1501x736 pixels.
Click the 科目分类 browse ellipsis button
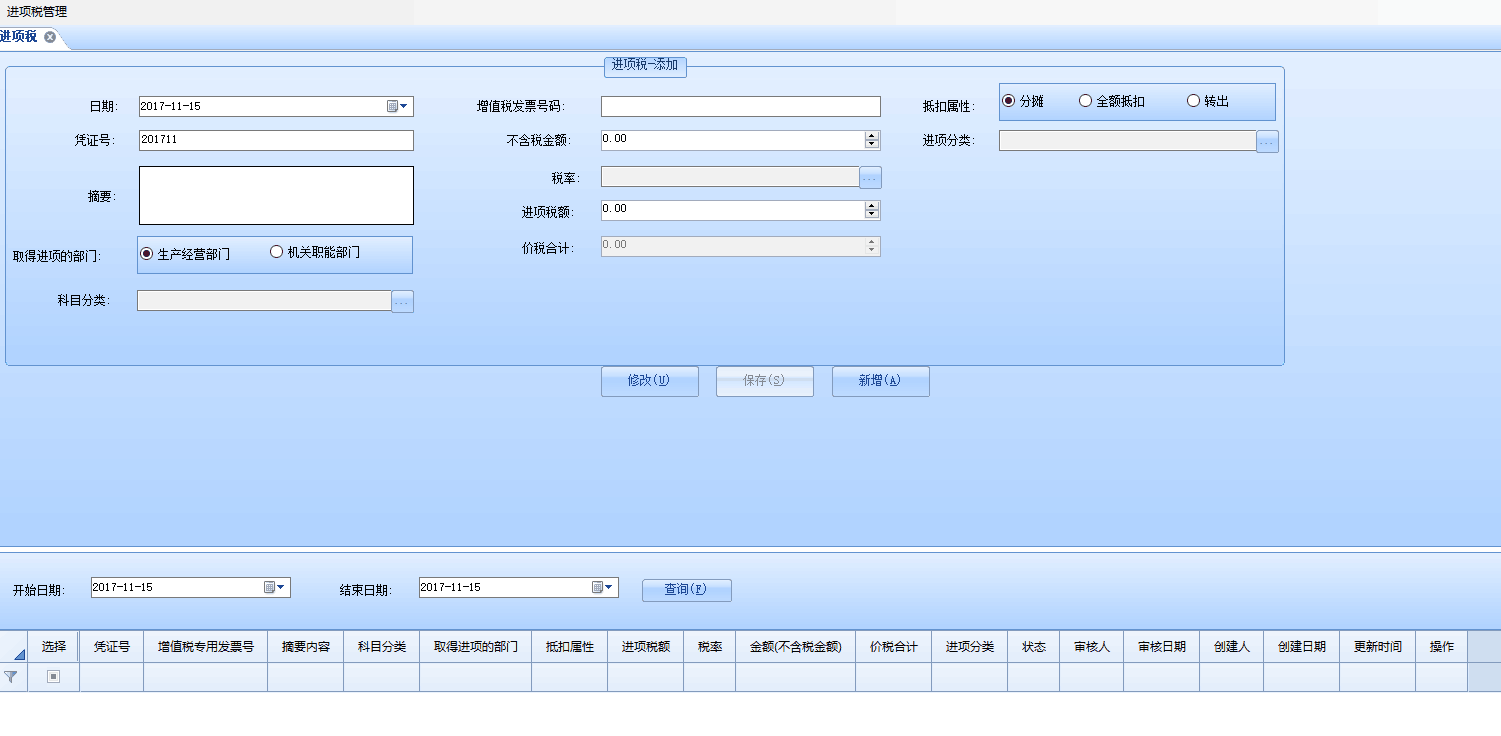402,301
